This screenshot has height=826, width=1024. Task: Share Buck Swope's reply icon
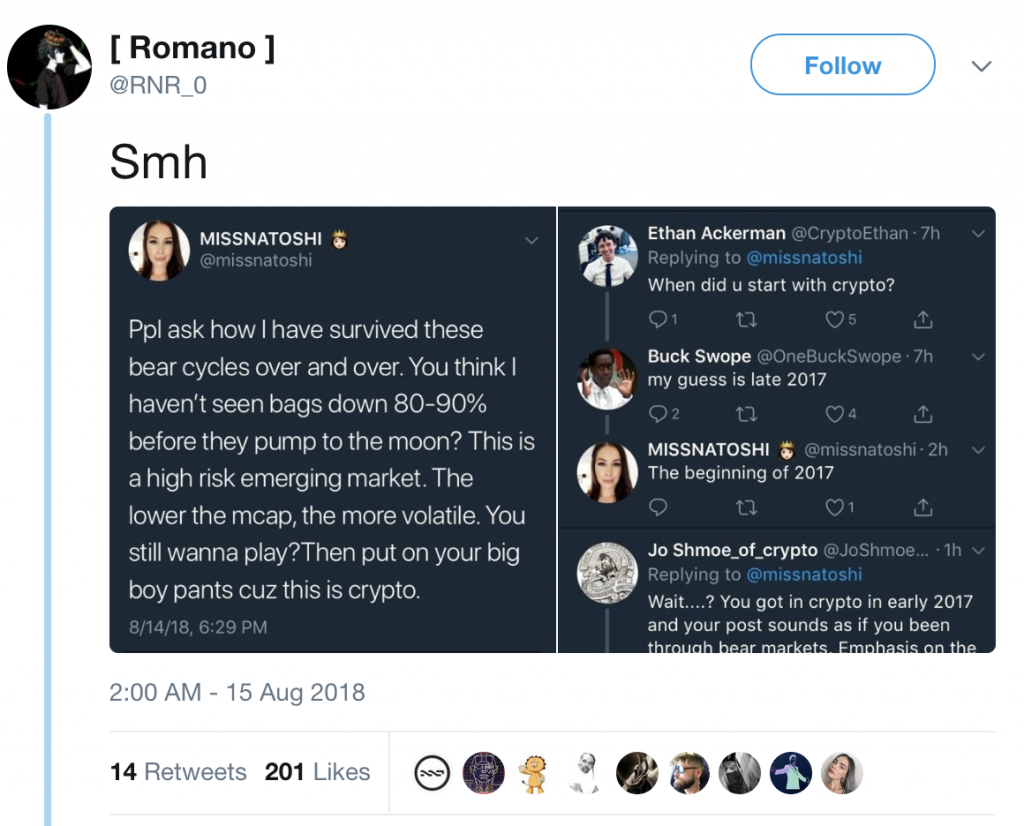pyautogui.click(x=923, y=414)
